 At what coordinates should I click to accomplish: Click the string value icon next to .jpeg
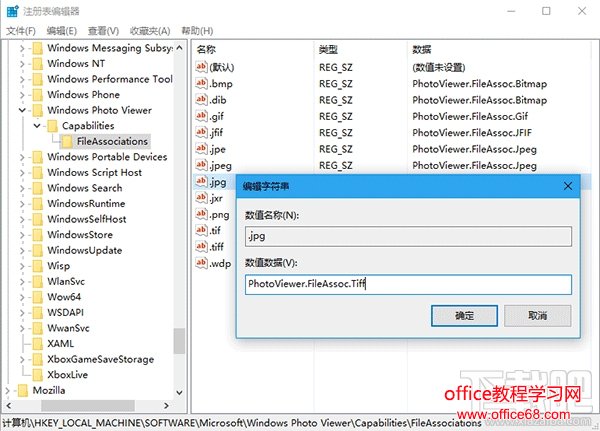point(201,165)
